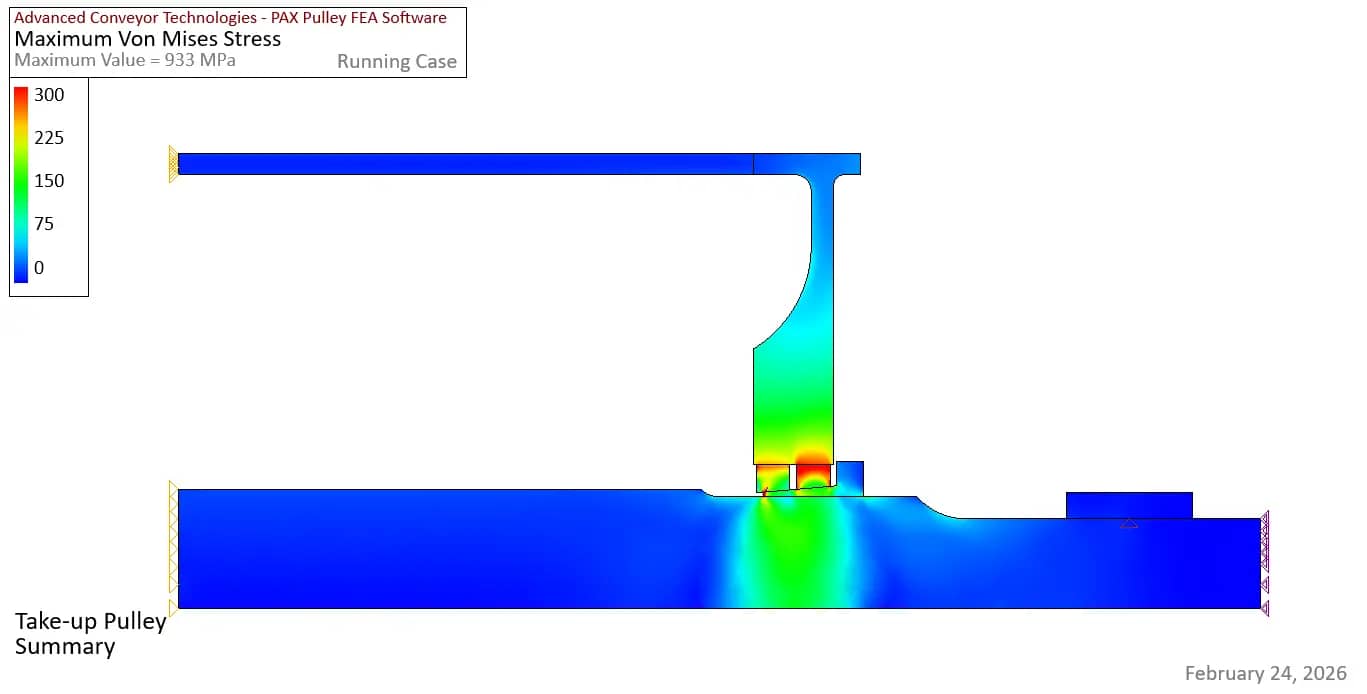Click the 225 legend value

click(x=49, y=138)
